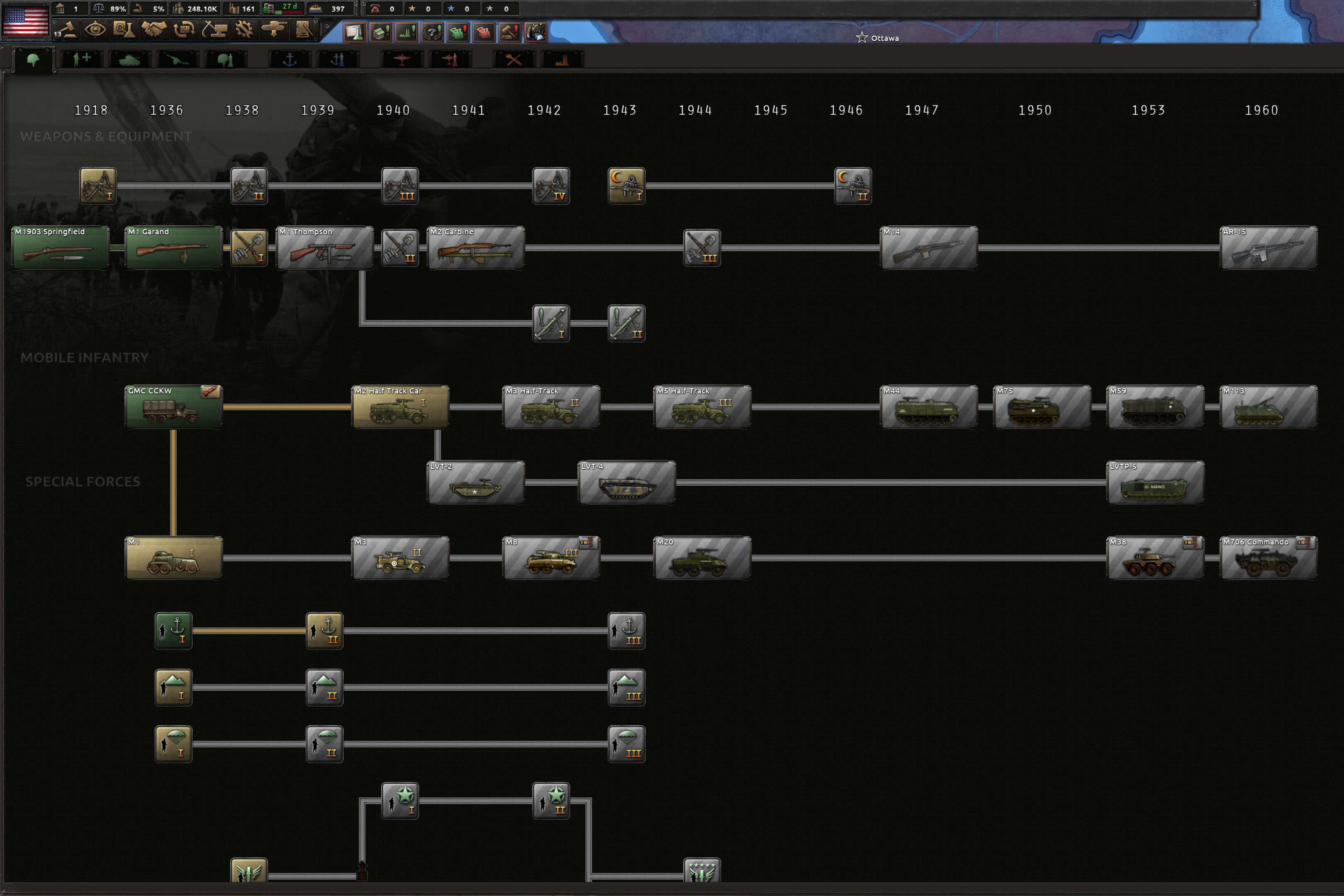Select the M14 rifle technology

point(929,247)
